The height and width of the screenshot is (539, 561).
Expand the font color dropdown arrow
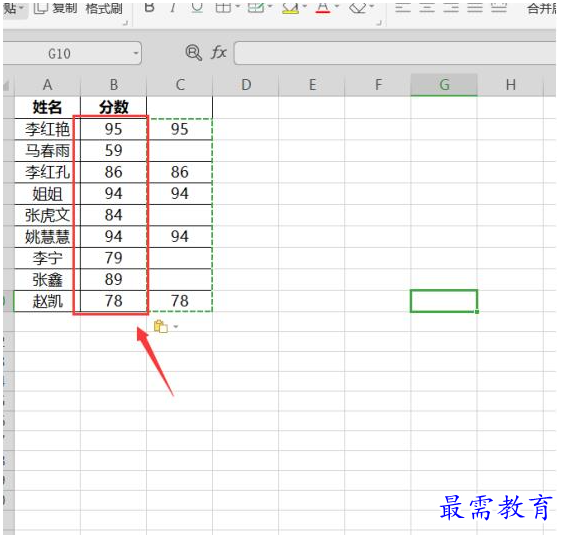click(x=337, y=6)
